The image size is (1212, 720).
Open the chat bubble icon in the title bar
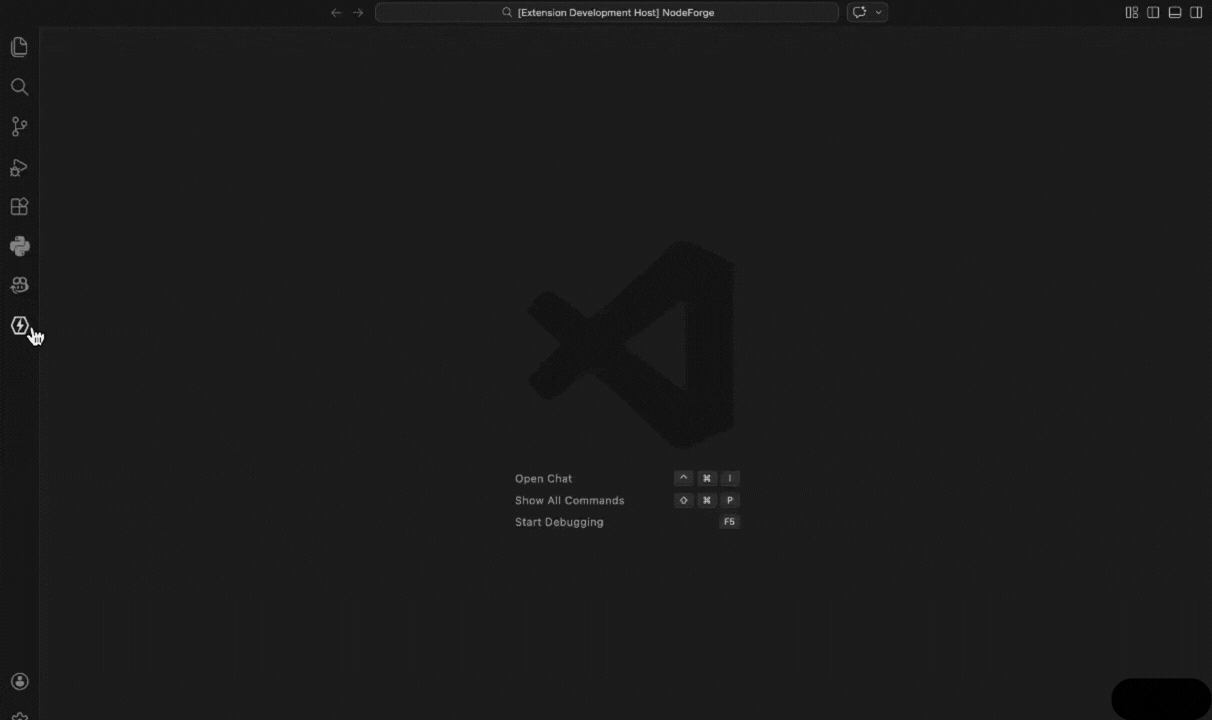[x=859, y=12]
